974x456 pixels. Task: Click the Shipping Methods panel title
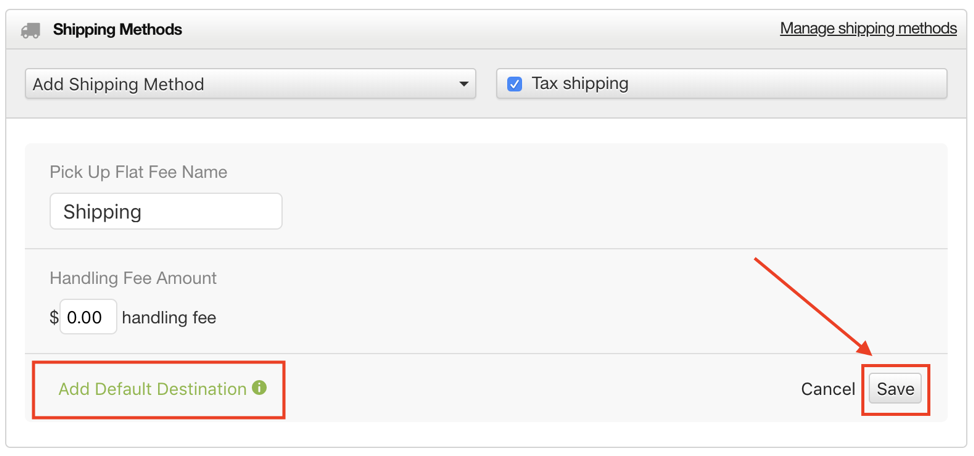[x=117, y=29]
